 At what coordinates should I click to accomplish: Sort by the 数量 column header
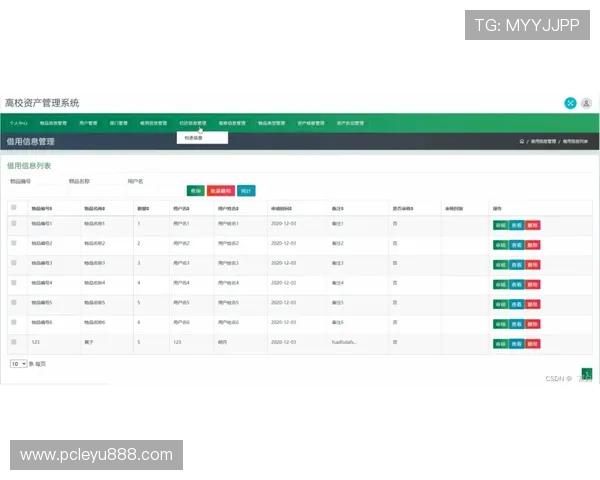(x=142, y=208)
